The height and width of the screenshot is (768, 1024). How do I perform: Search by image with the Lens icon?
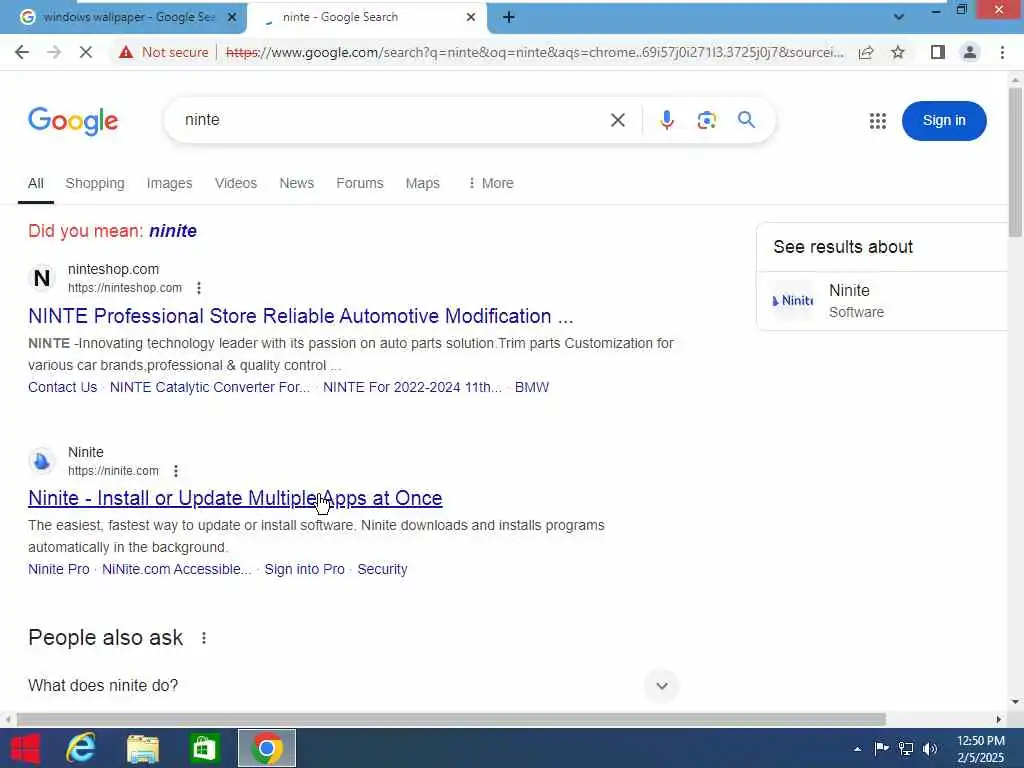click(707, 120)
